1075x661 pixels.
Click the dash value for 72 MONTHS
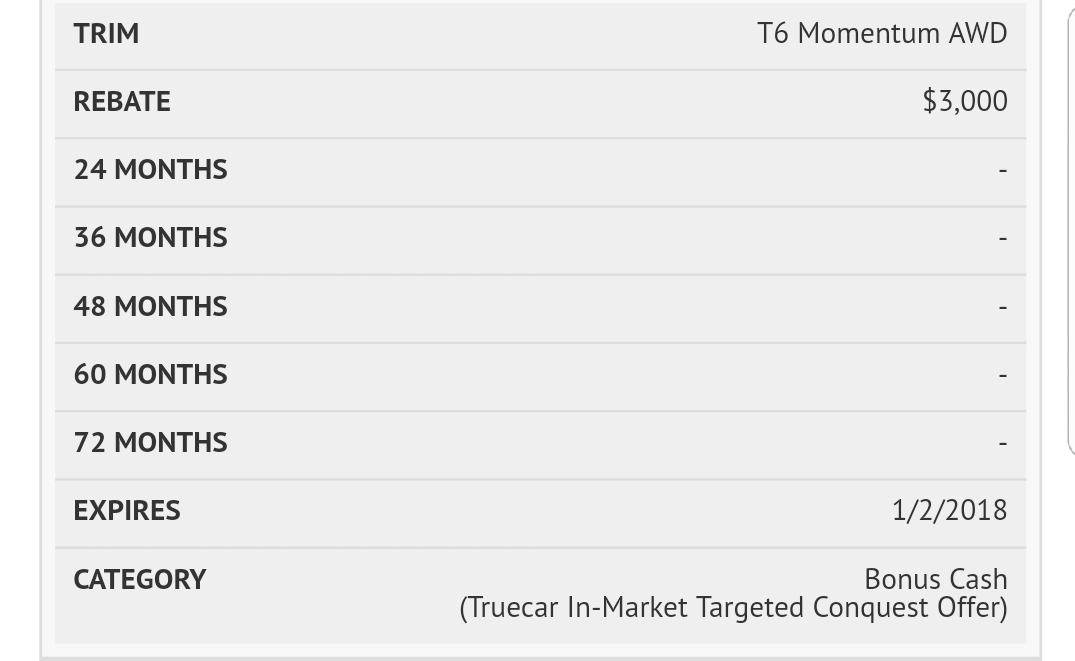point(1003,443)
